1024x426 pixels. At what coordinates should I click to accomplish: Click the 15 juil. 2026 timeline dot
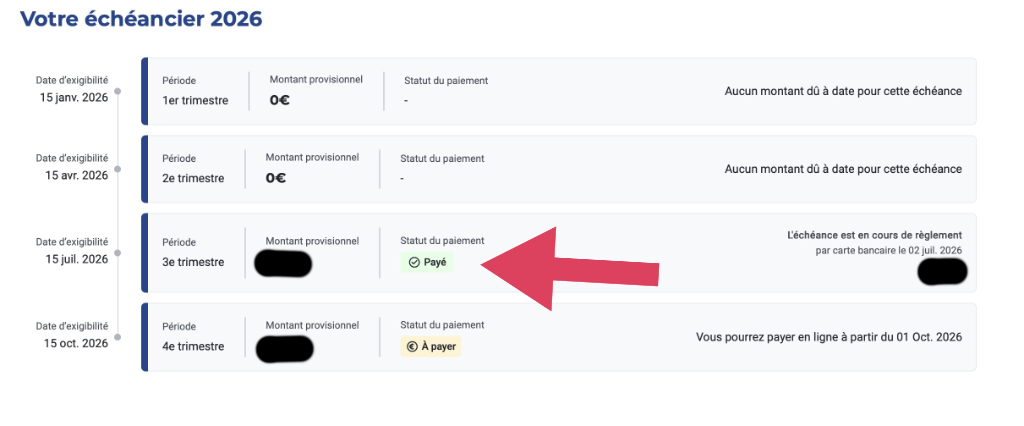tap(118, 252)
